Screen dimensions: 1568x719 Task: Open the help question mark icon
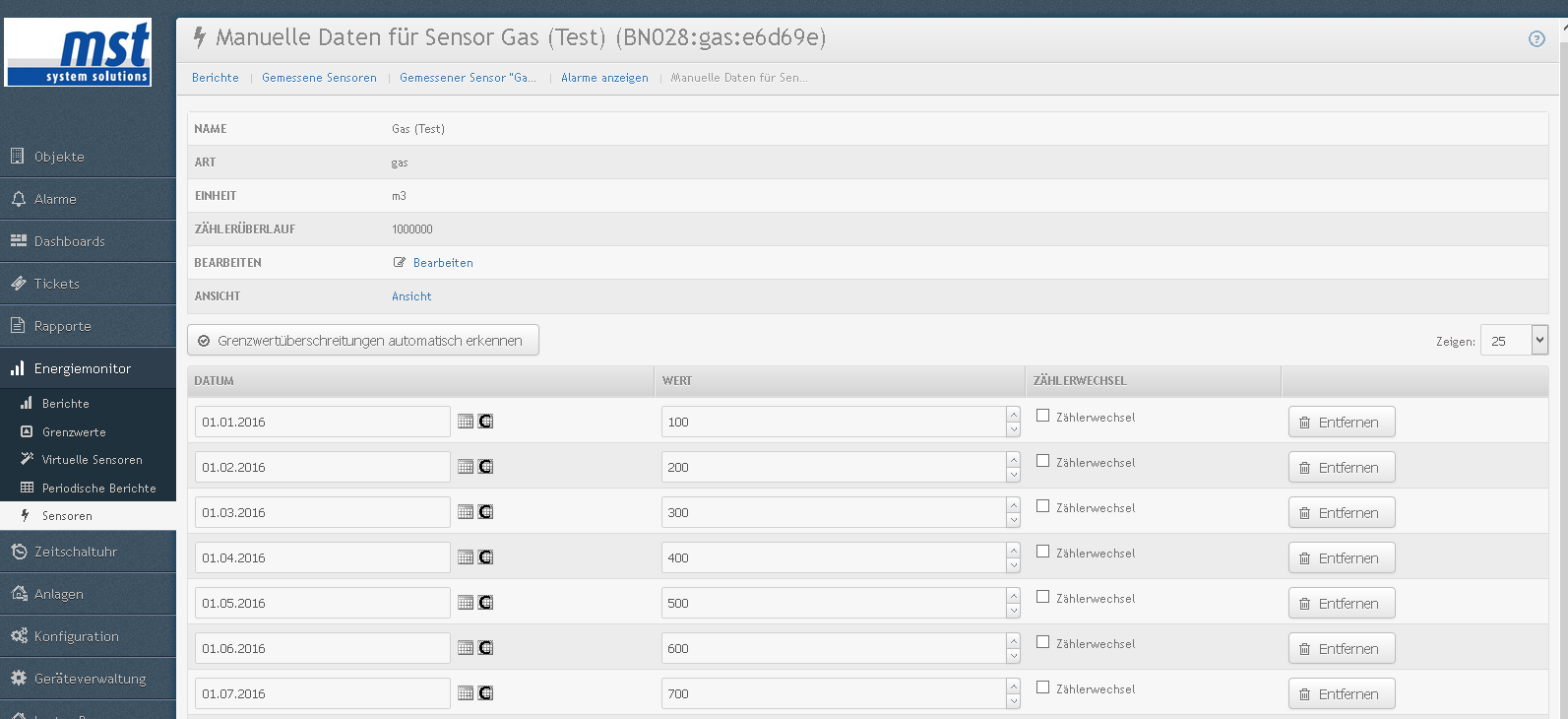[x=1537, y=38]
